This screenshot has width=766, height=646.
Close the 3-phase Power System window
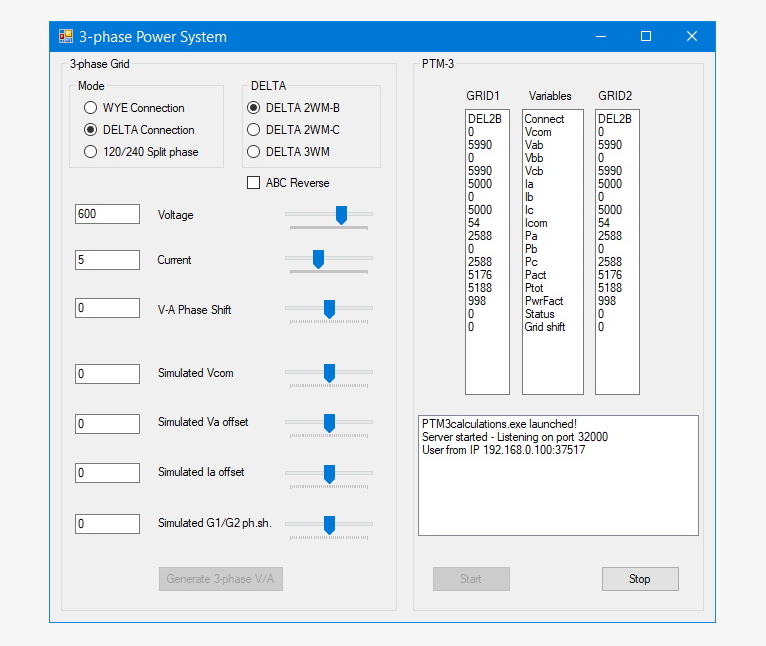[x=692, y=36]
